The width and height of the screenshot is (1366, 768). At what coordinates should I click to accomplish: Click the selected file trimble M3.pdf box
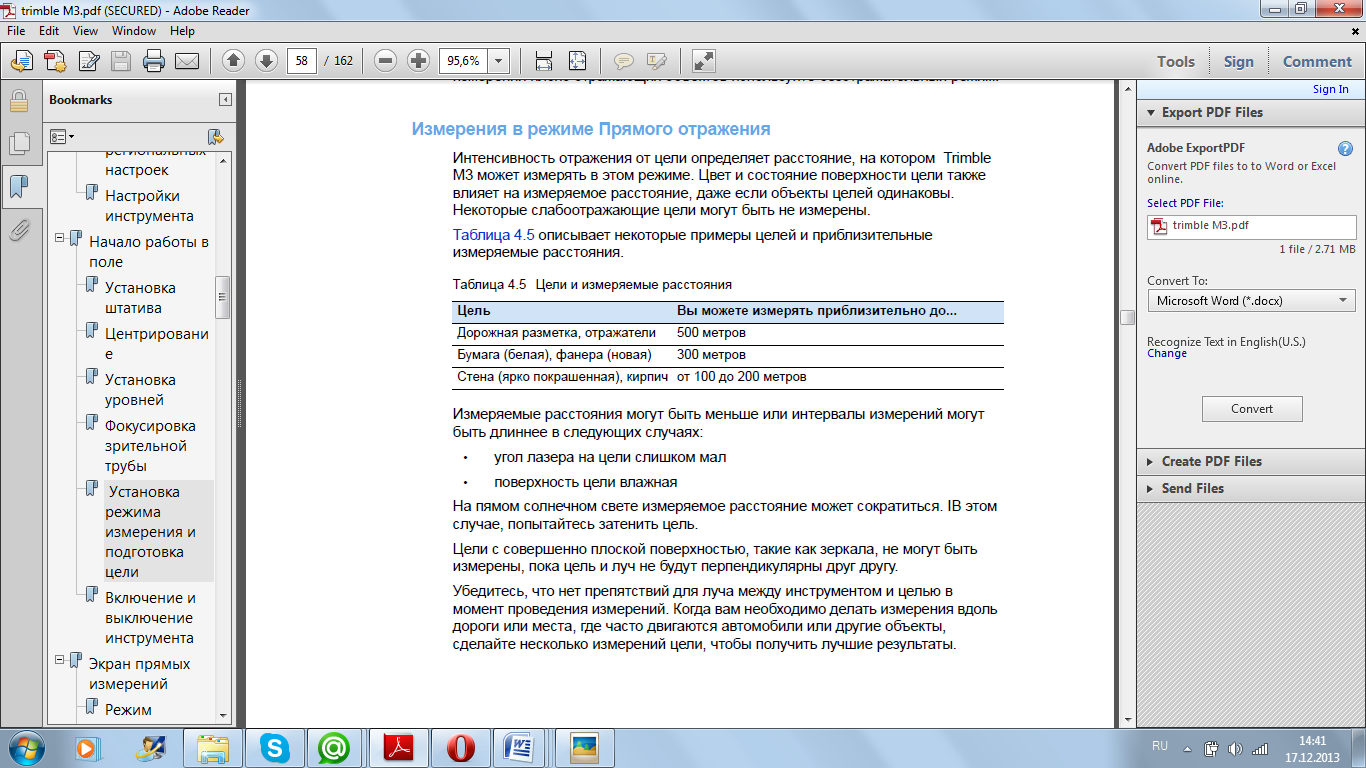tap(1252, 226)
